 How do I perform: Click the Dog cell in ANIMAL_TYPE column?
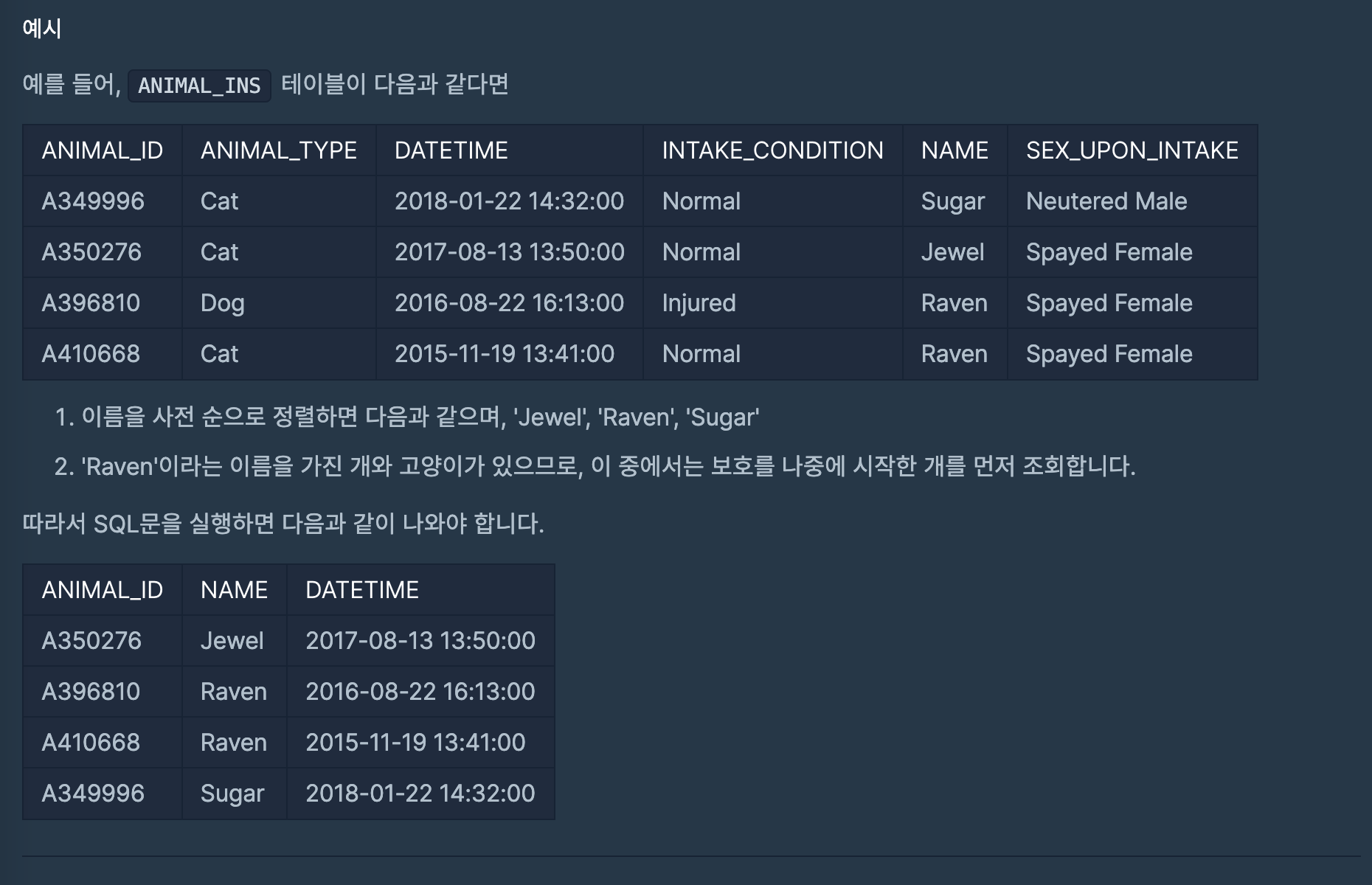(x=222, y=303)
